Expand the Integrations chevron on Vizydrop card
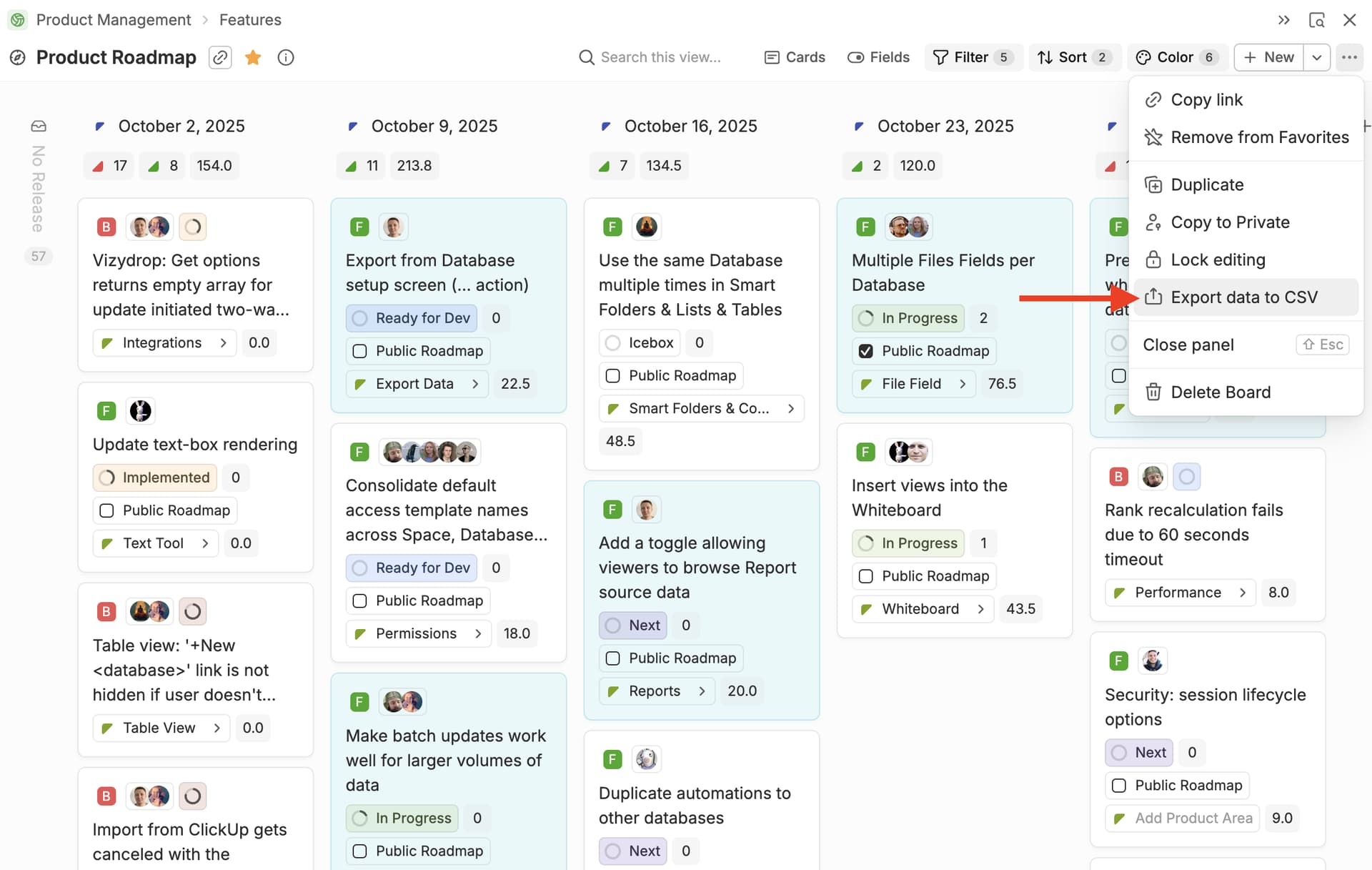Screen dimensions: 1372x870 point(224,343)
